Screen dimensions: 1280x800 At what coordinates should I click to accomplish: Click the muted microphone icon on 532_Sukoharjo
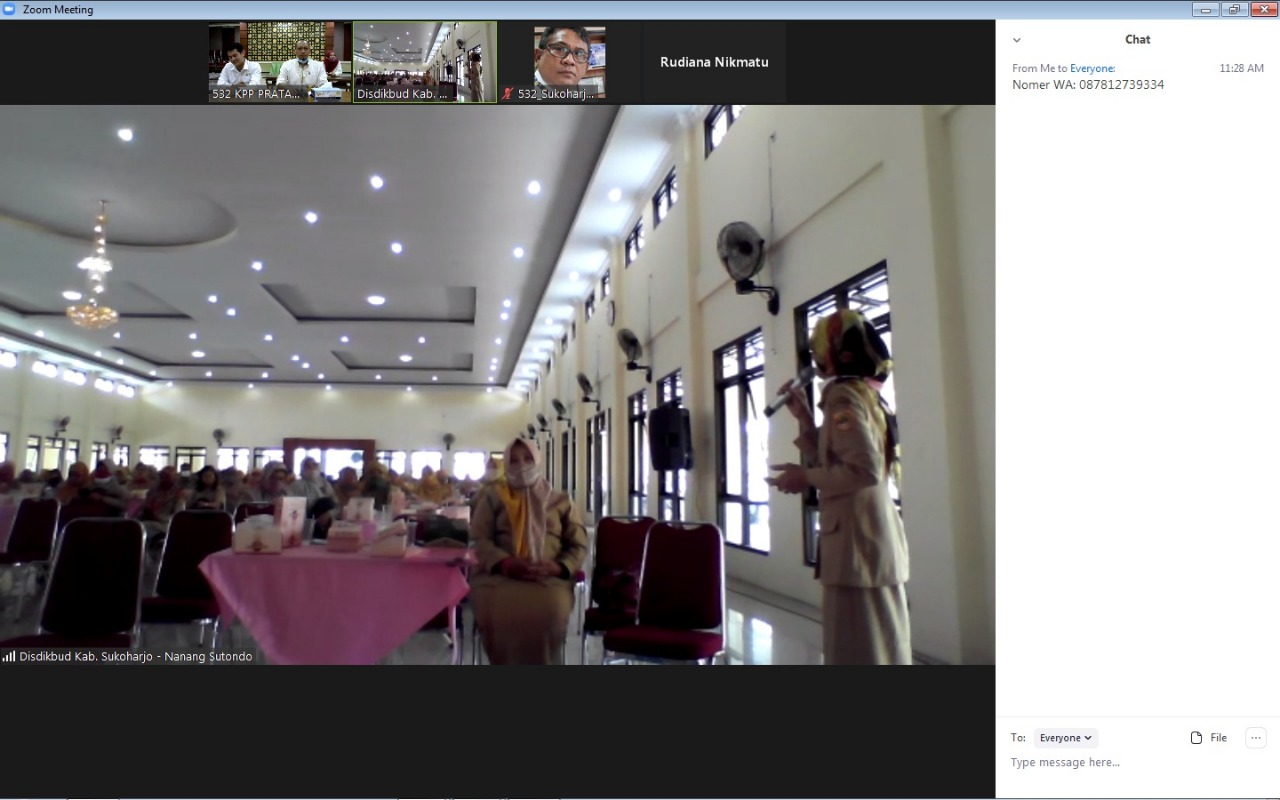click(x=508, y=94)
